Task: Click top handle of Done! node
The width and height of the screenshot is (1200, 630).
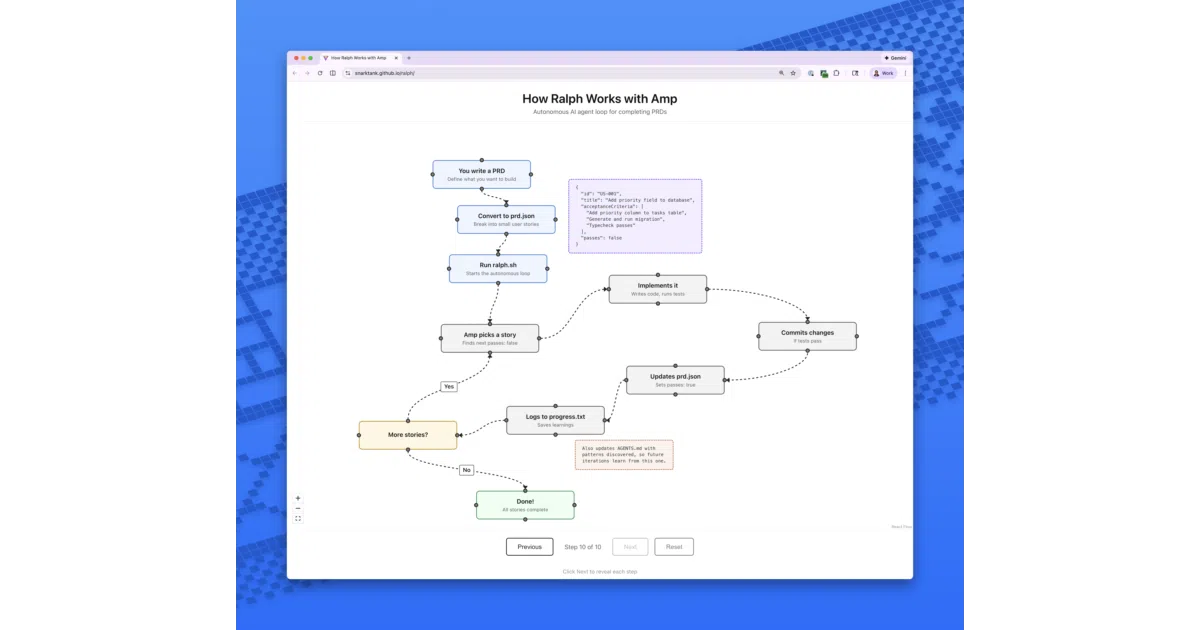Action: 525,491
